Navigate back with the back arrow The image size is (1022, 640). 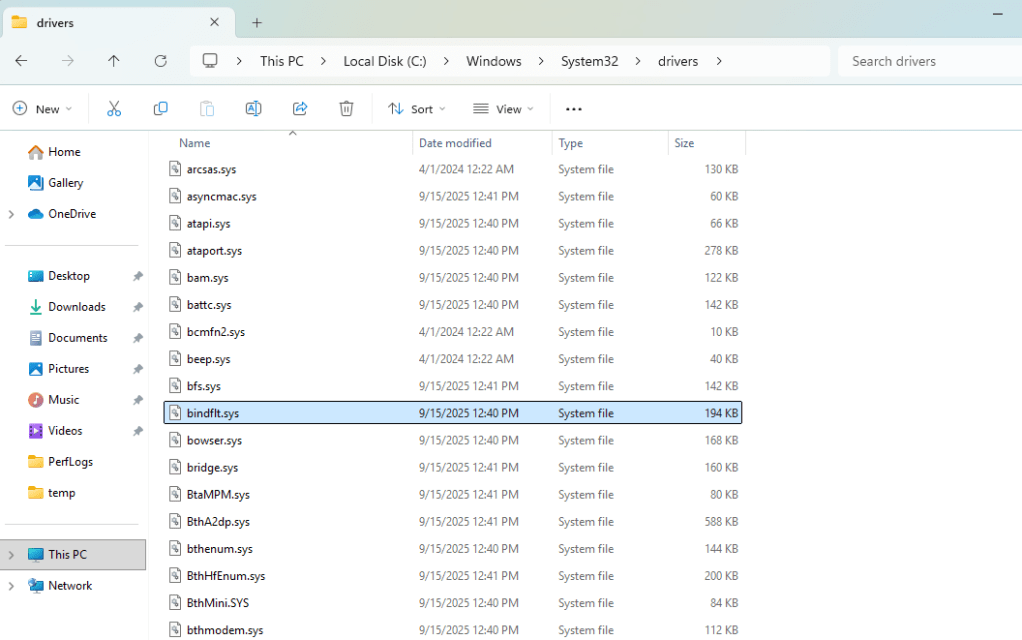click(x=21, y=61)
